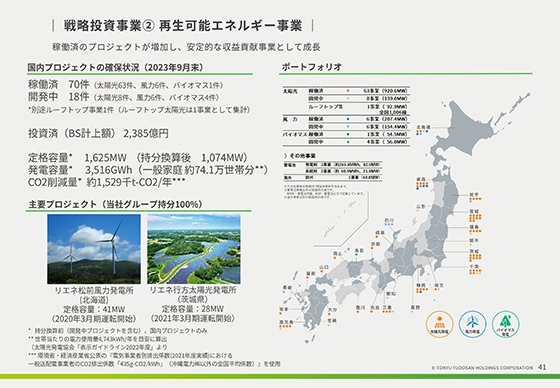This screenshot has width=560, height=388.
Task: Click the 発電容量 3,516GWh line
Action: point(148,170)
